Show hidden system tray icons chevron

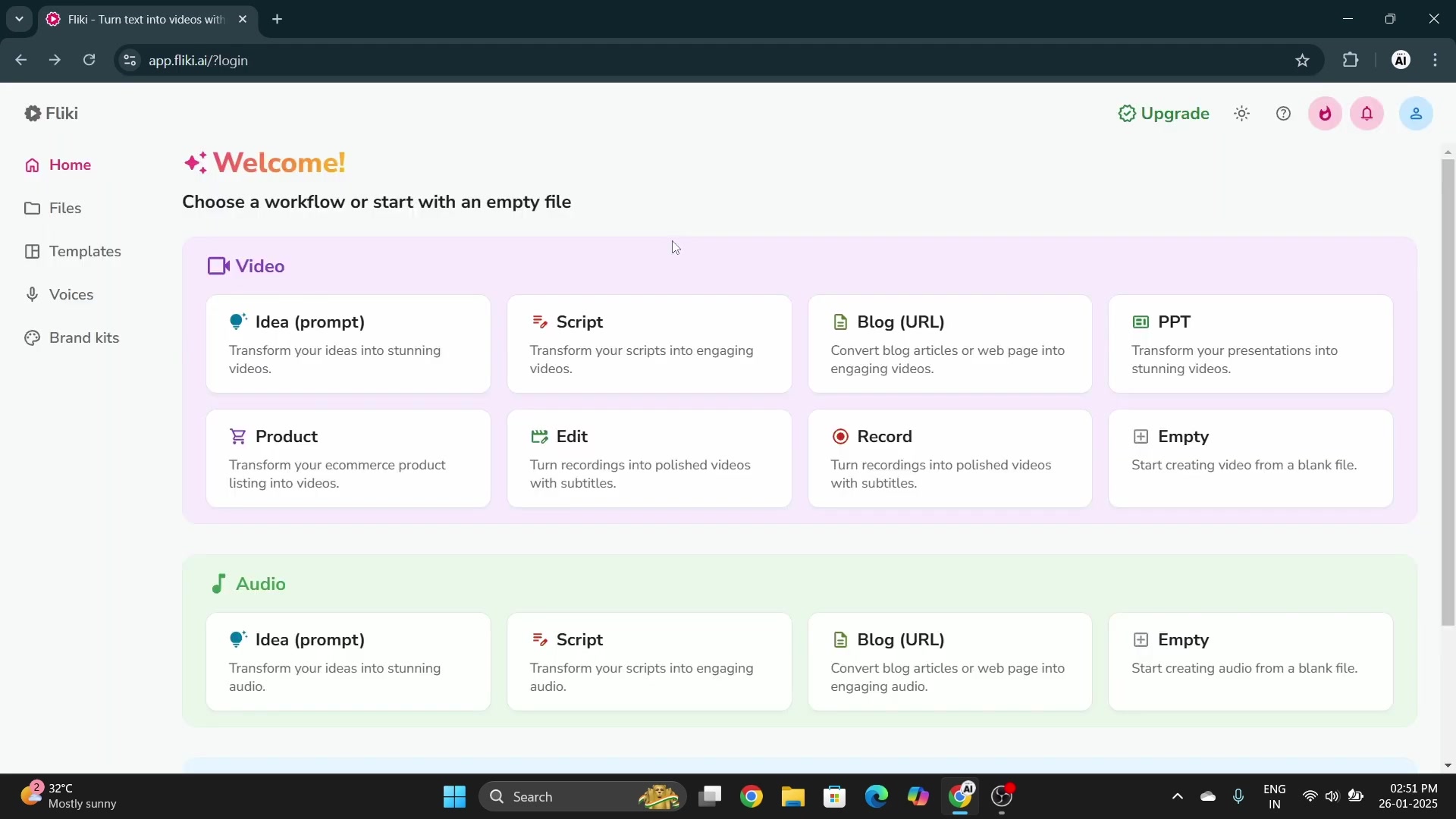(x=1177, y=796)
